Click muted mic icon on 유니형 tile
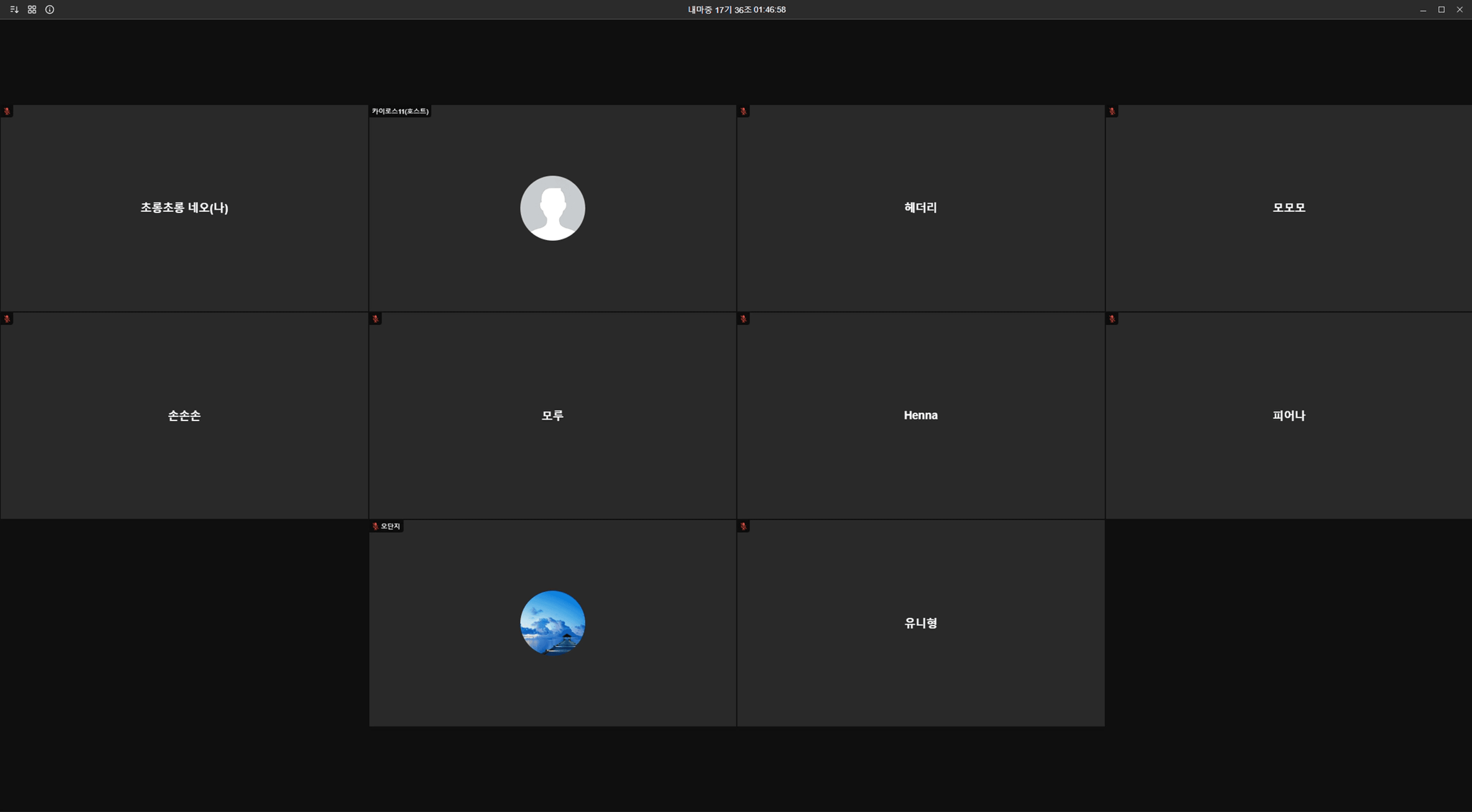Viewport: 1472px width, 812px height. (743, 526)
